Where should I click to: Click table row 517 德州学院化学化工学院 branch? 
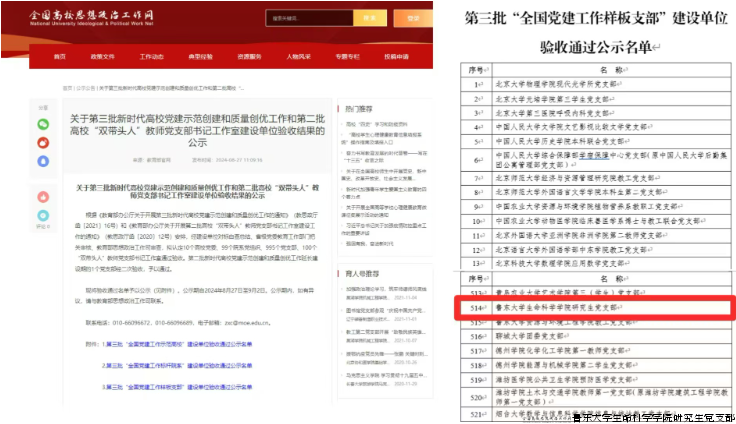pos(596,351)
